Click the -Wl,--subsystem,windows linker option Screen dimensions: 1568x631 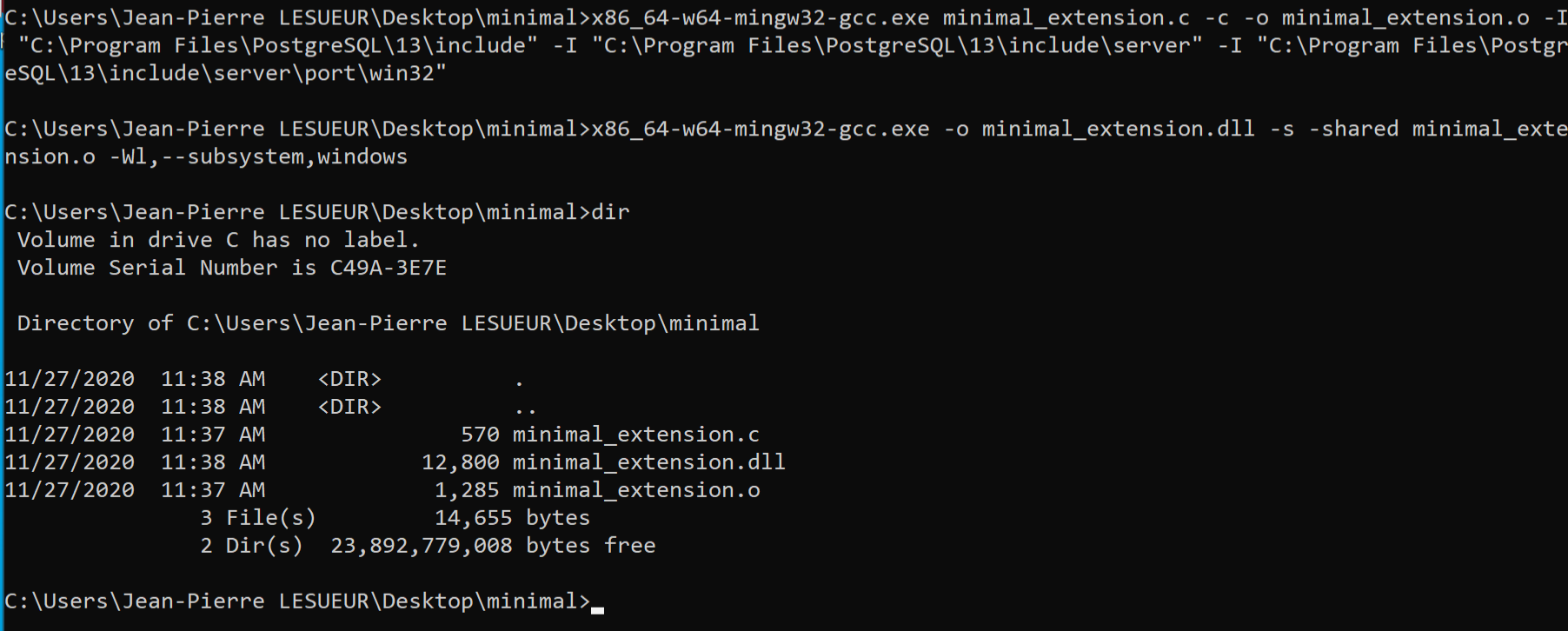(x=258, y=156)
